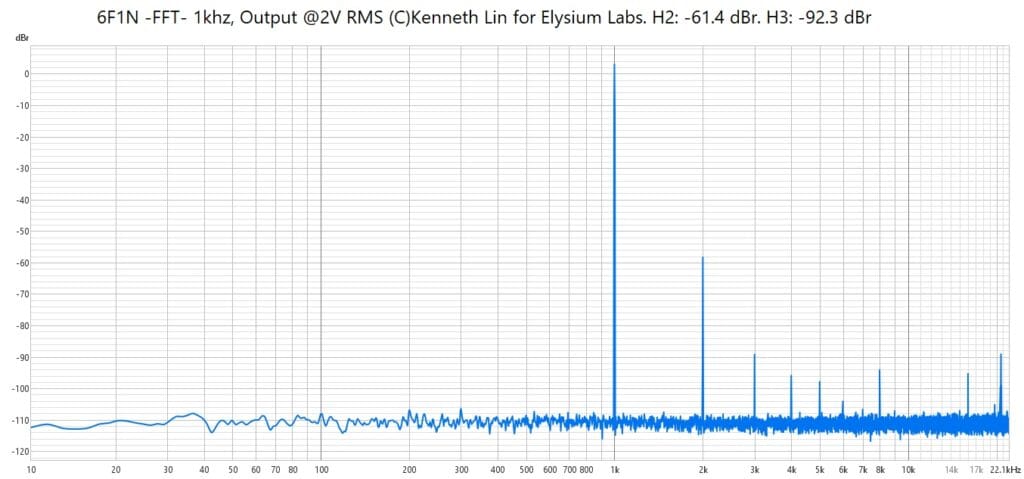Click the 100 Hz frequency axis label
Viewport: 1024px width, 479px height.
(321, 470)
